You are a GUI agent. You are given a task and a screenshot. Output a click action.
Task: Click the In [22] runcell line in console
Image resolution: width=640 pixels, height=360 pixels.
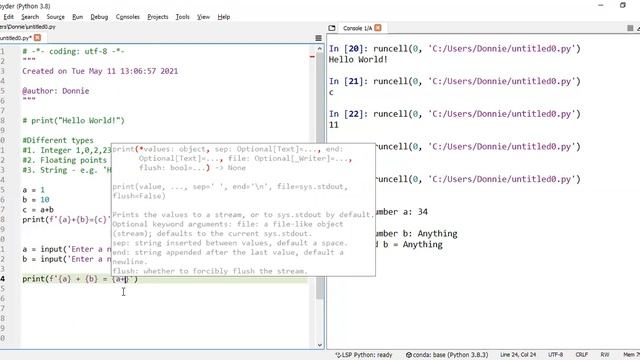tap(455, 114)
